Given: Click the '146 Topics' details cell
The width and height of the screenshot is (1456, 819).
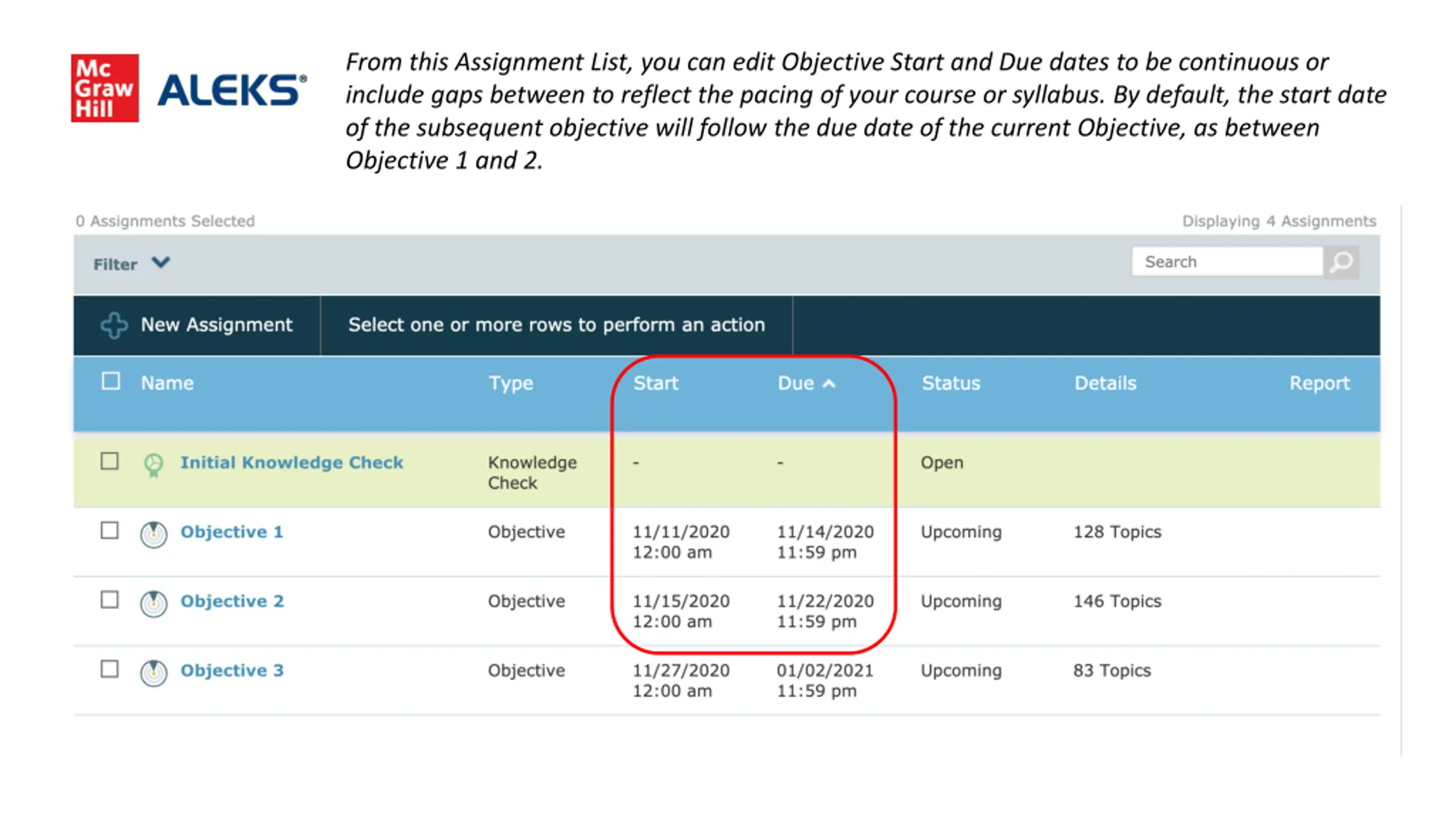Looking at the screenshot, I should pos(1118,602).
